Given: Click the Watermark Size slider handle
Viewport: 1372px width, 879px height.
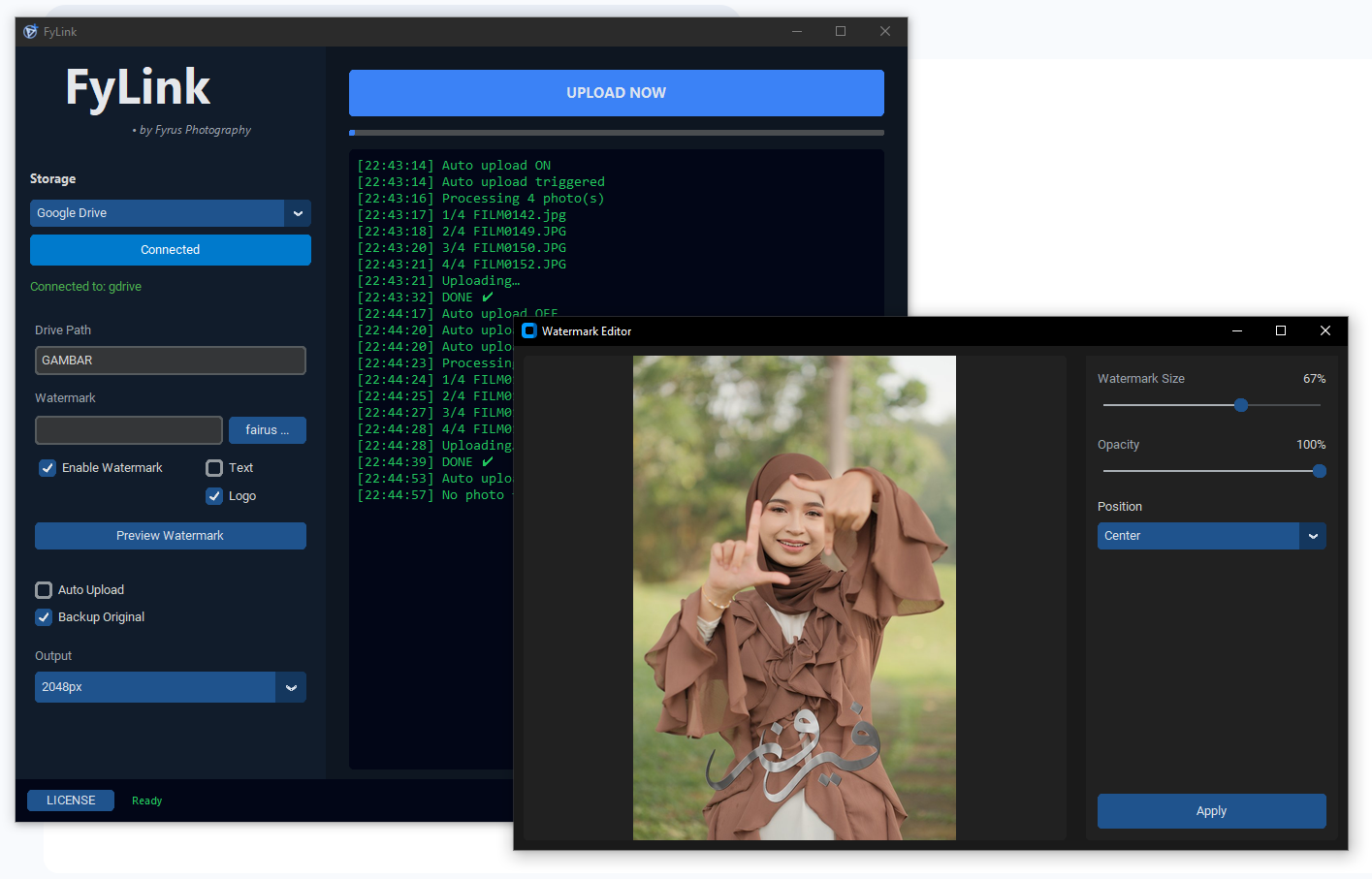Looking at the screenshot, I should [x=1241, y=405].
